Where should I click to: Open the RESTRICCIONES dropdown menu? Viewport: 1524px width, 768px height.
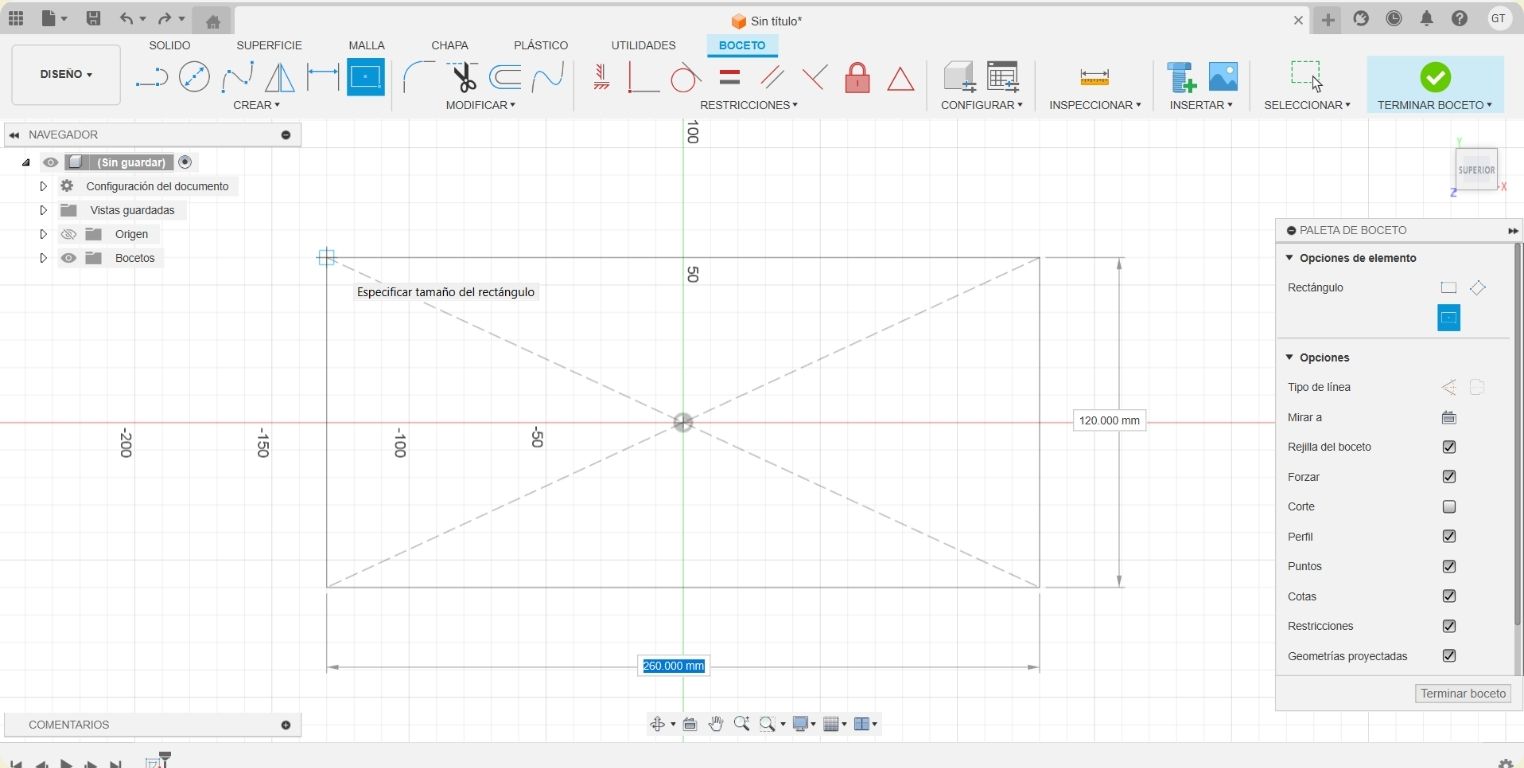pos(749,105)
